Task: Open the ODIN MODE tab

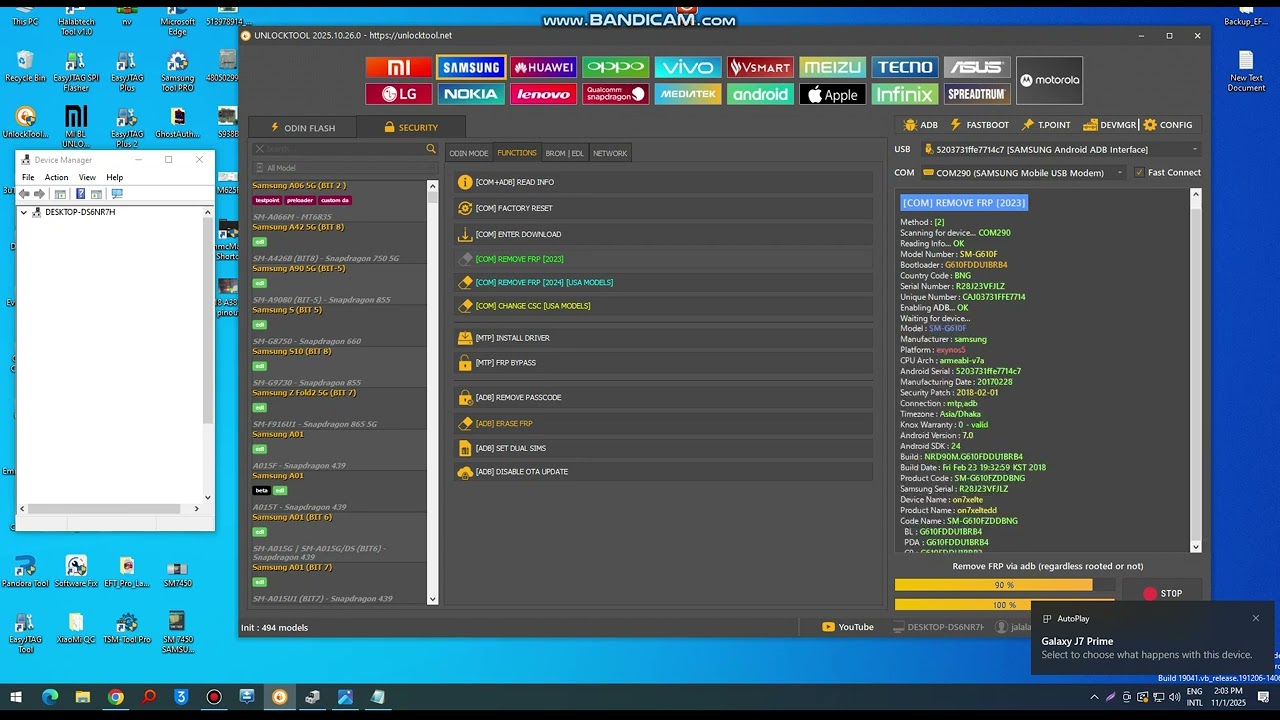Action: point(469,153)
